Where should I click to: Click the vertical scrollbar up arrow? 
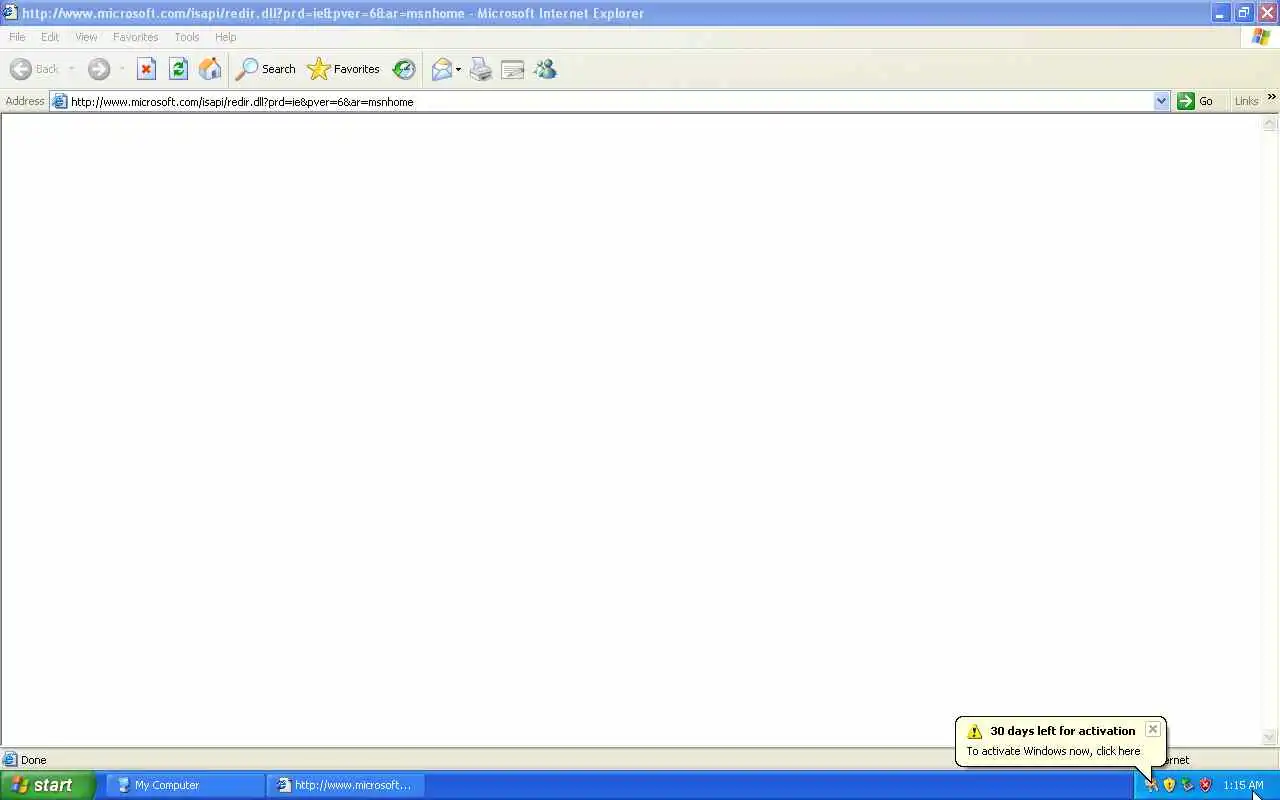coord(1270,123)
